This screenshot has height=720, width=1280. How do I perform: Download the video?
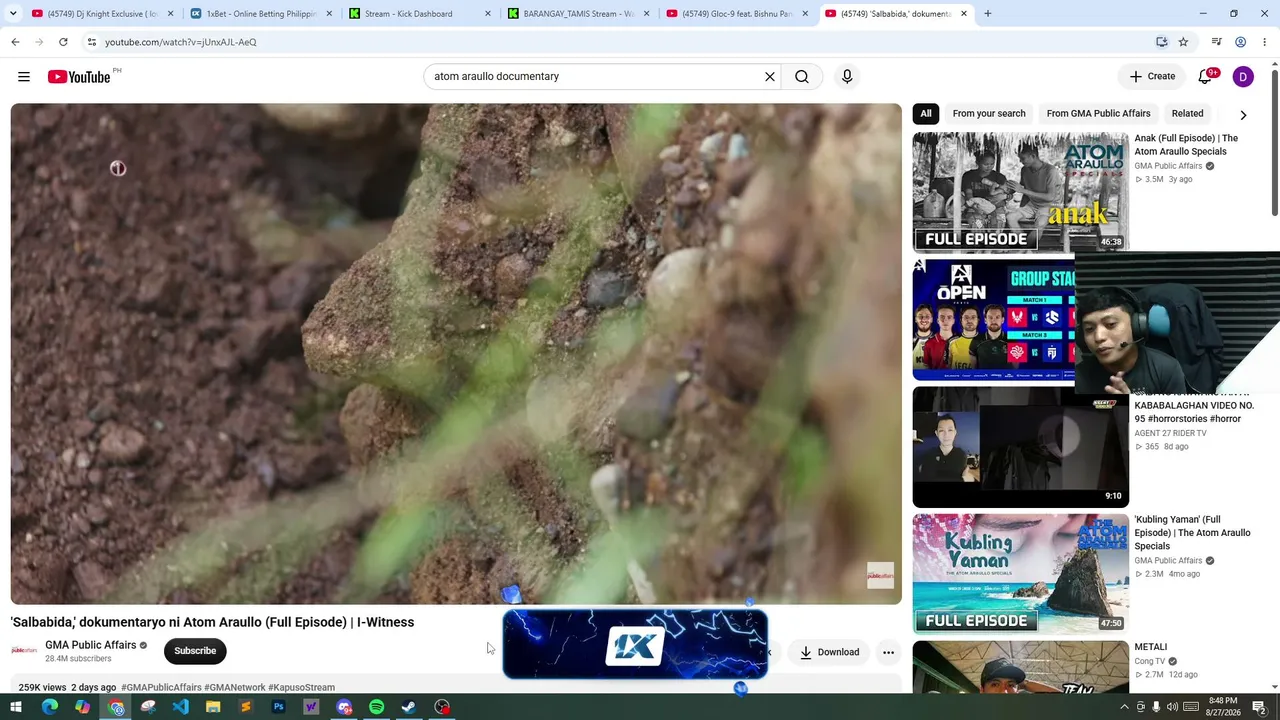point(829,652)
